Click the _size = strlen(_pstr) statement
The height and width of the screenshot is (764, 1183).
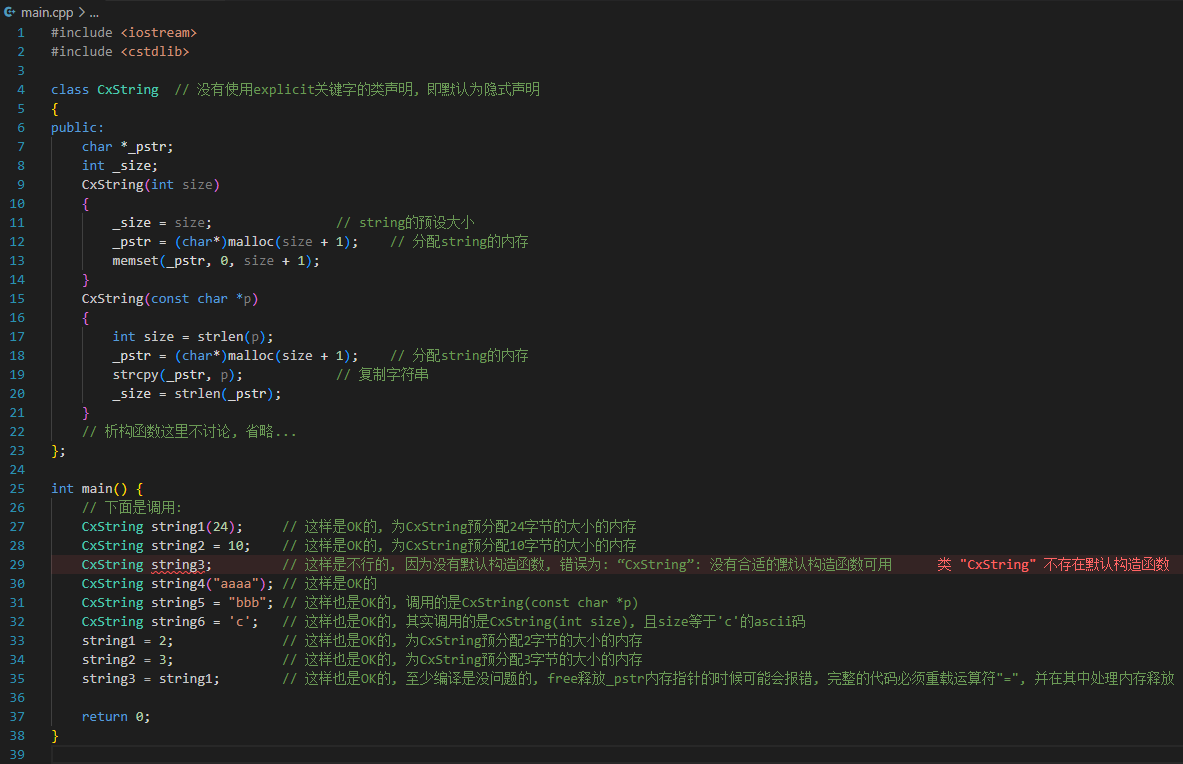pos(197,393)
